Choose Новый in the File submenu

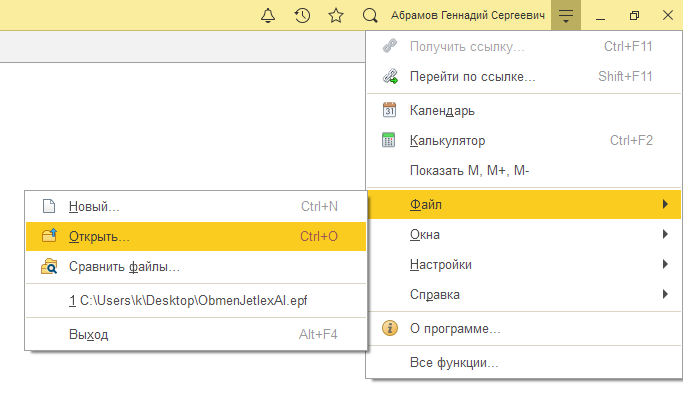196,206
